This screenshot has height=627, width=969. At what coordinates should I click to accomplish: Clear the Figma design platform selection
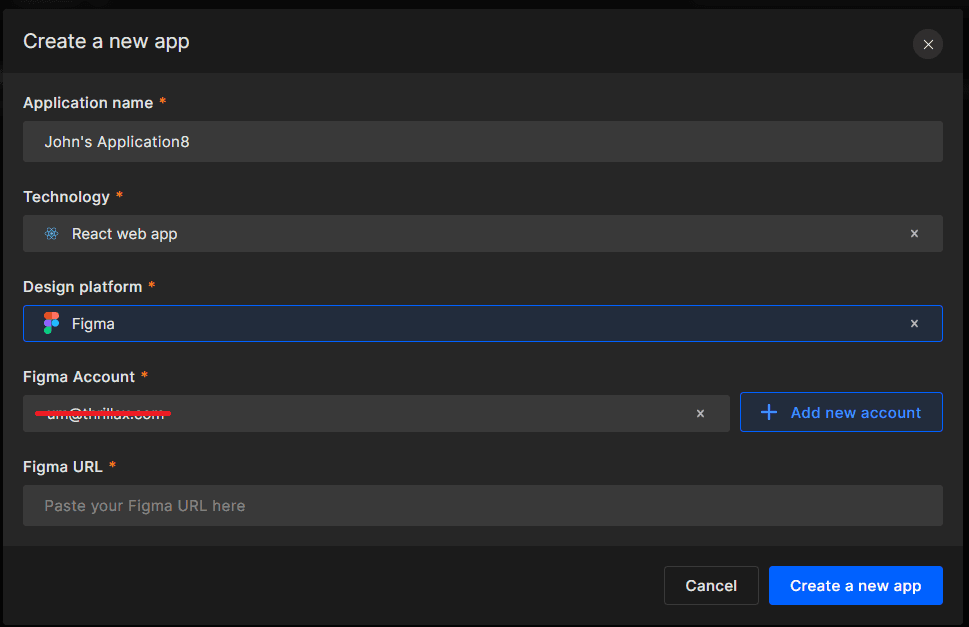[x=913, y=324]
